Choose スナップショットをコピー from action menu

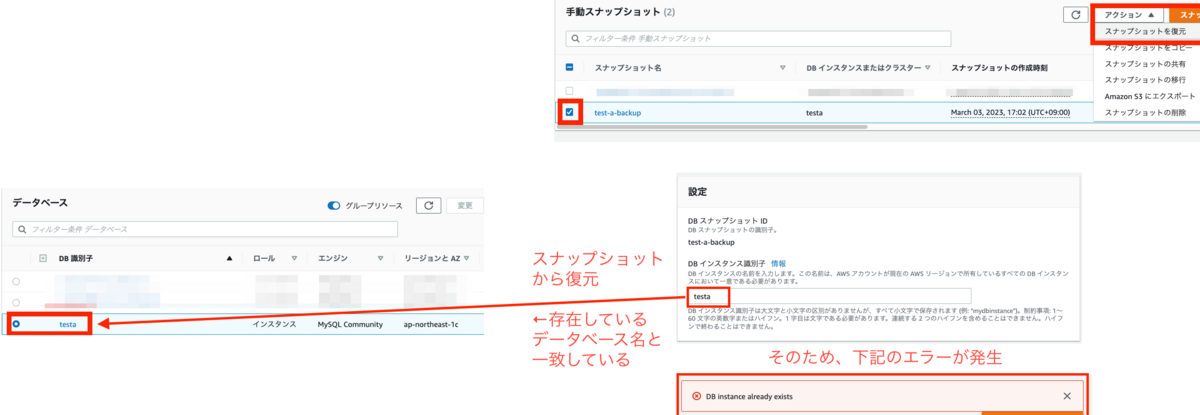pos(1147,48)
